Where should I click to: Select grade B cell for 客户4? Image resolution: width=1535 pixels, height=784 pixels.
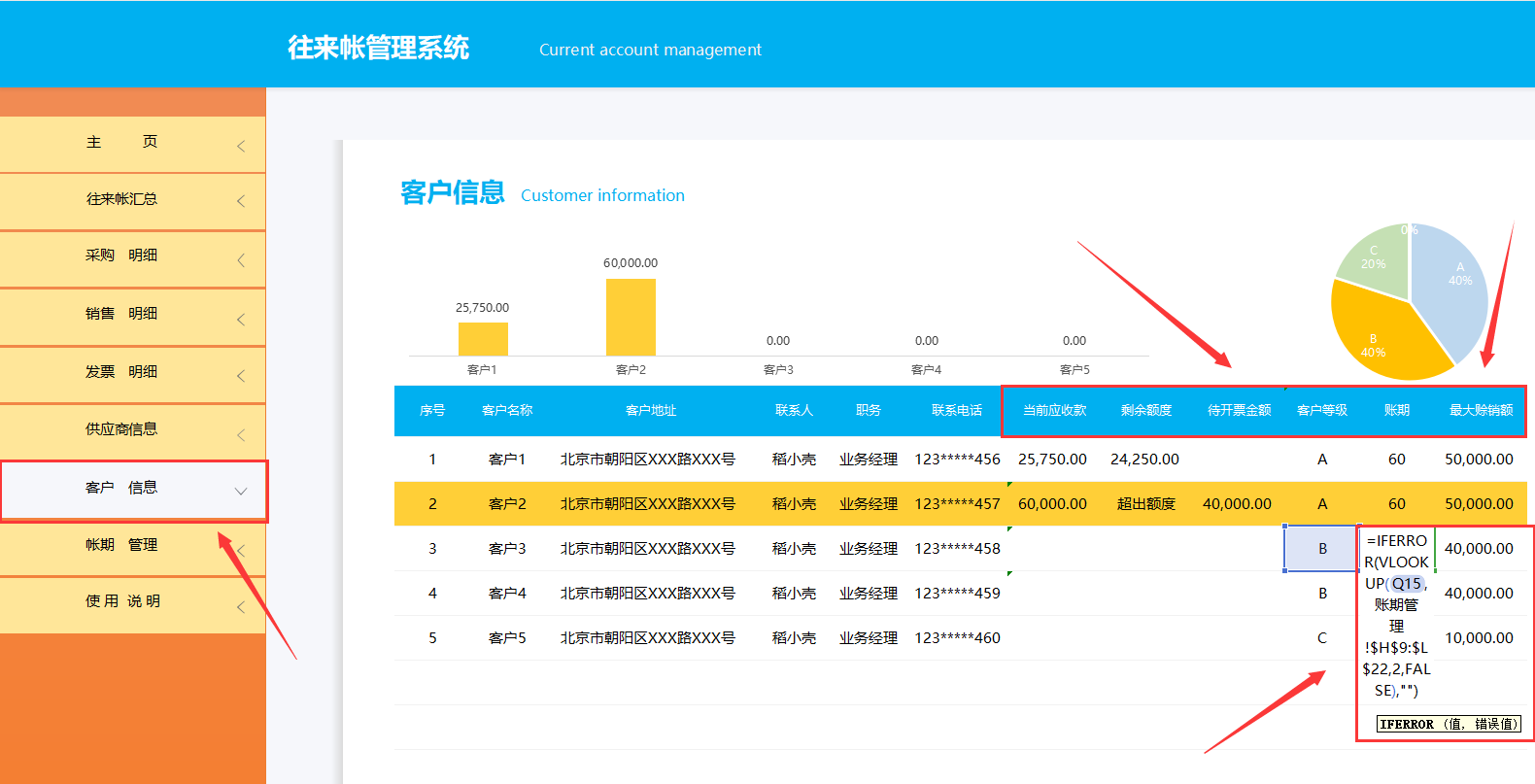(1322, 593)
